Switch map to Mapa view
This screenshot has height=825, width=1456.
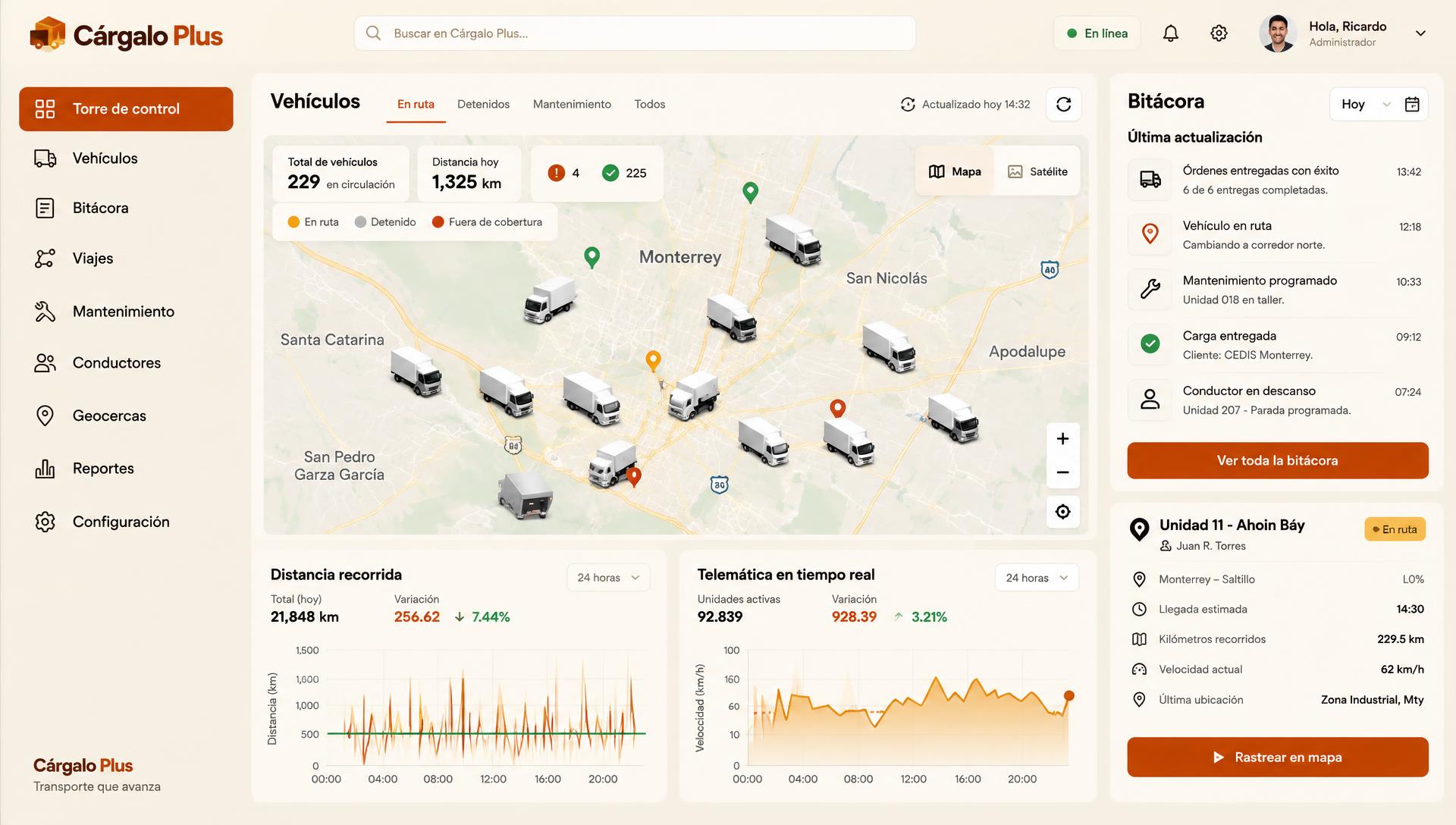[955, 172]
